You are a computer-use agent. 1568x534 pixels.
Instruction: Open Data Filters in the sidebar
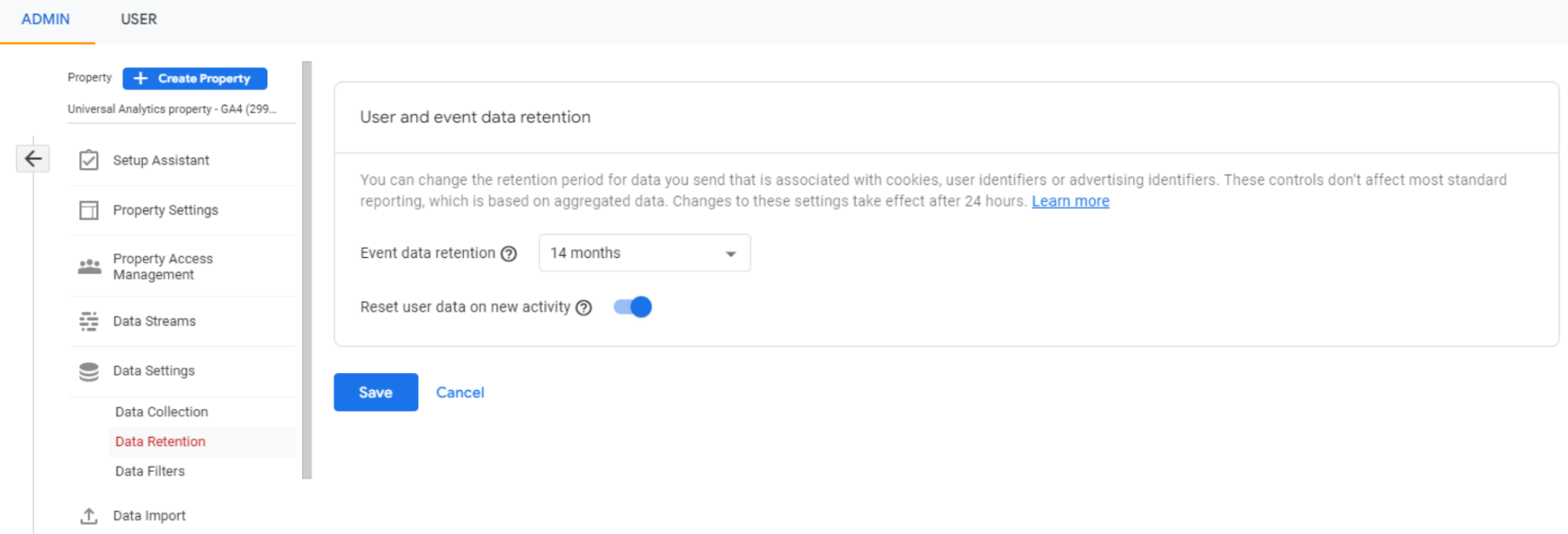tap(150, 471)
